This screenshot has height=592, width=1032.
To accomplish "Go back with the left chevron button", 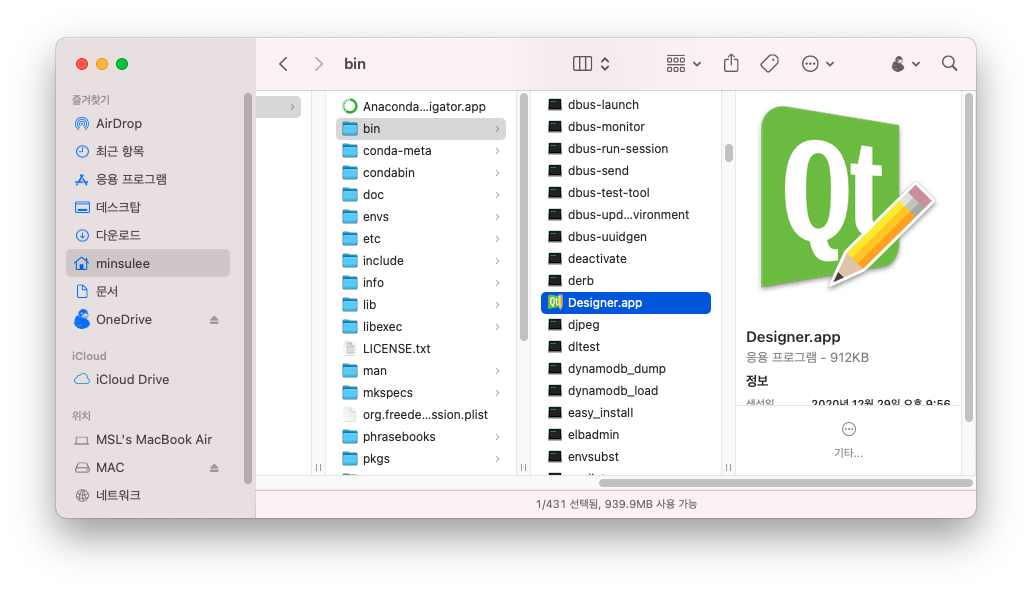I will click(x=284, y=64).
